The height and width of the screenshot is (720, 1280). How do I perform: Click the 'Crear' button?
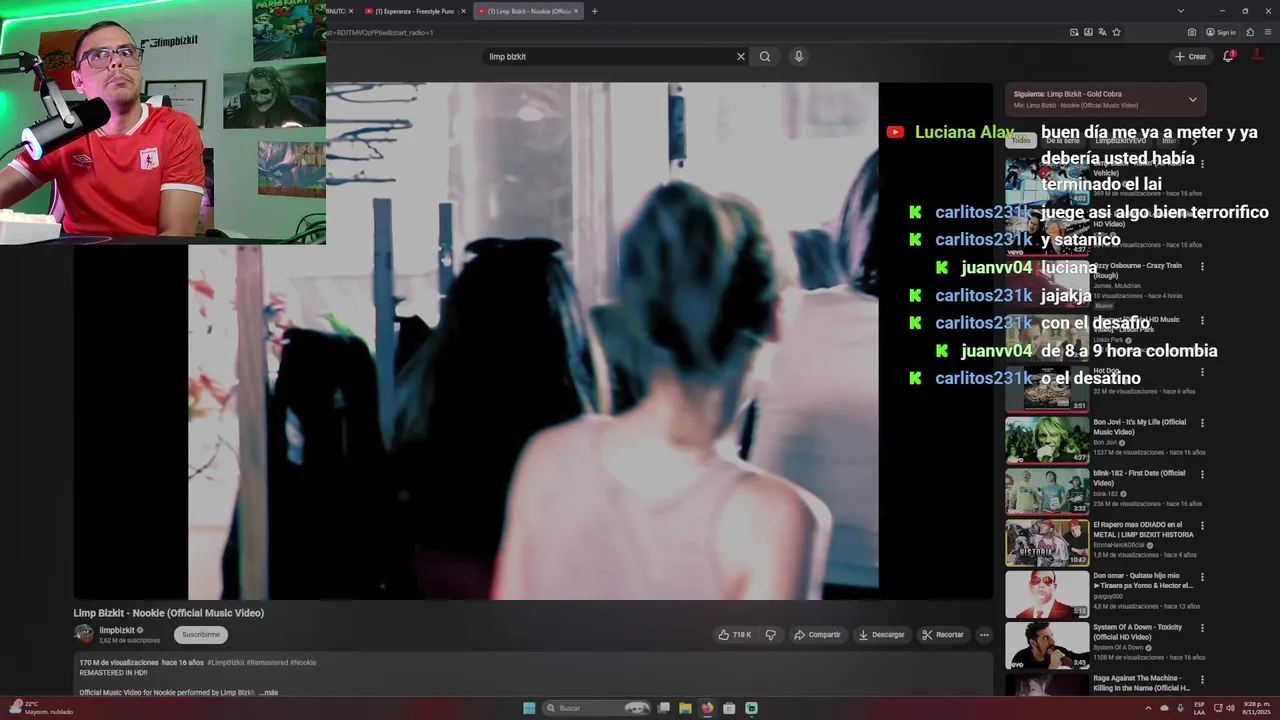(1191, 57)
